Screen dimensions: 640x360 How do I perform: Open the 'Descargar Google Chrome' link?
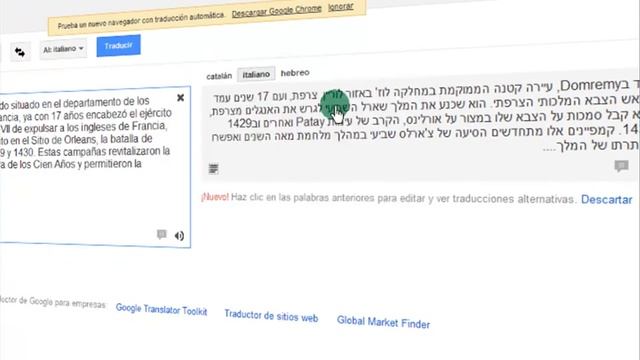click(276, 11)
